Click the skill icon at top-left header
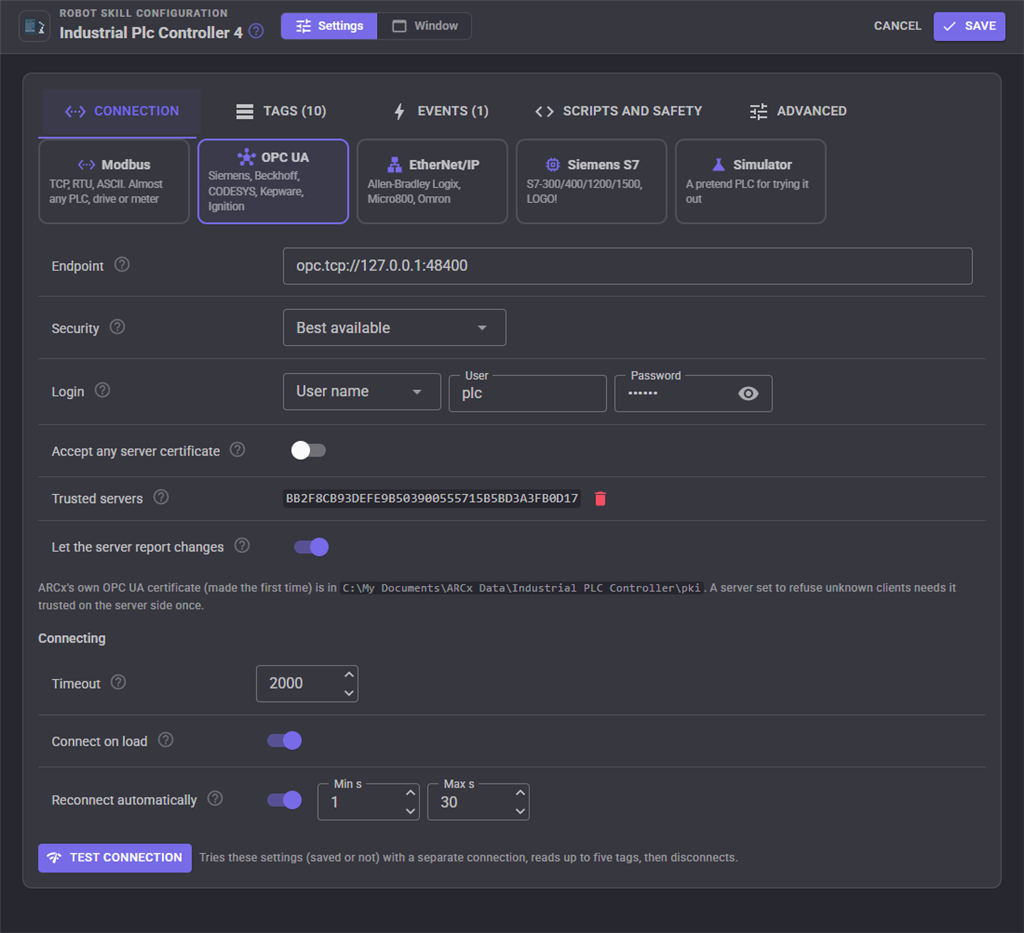This screenshot has height=933, width=1024. click(35, 27)
